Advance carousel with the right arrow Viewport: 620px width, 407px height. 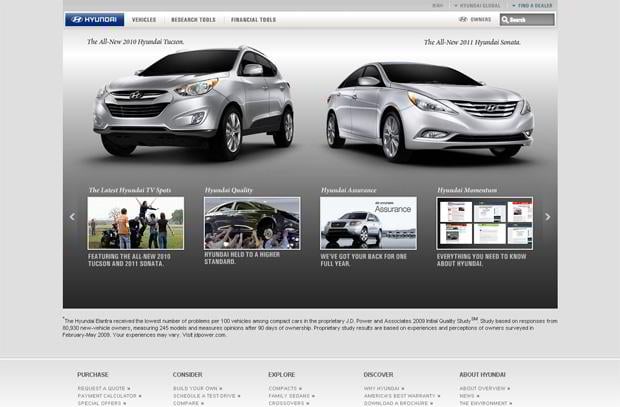(x=547, y=216)
